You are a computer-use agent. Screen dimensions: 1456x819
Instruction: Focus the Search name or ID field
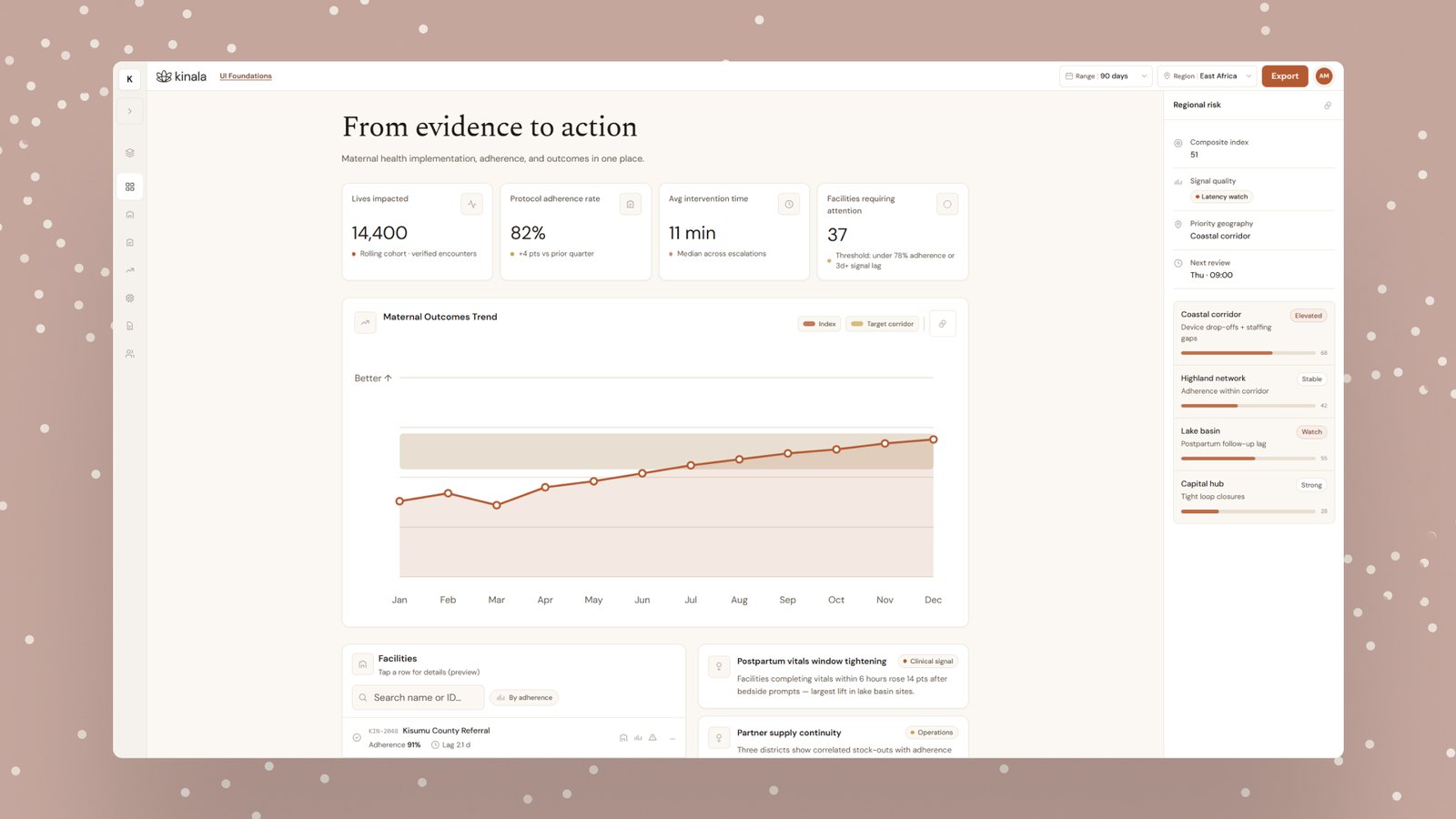418,698
